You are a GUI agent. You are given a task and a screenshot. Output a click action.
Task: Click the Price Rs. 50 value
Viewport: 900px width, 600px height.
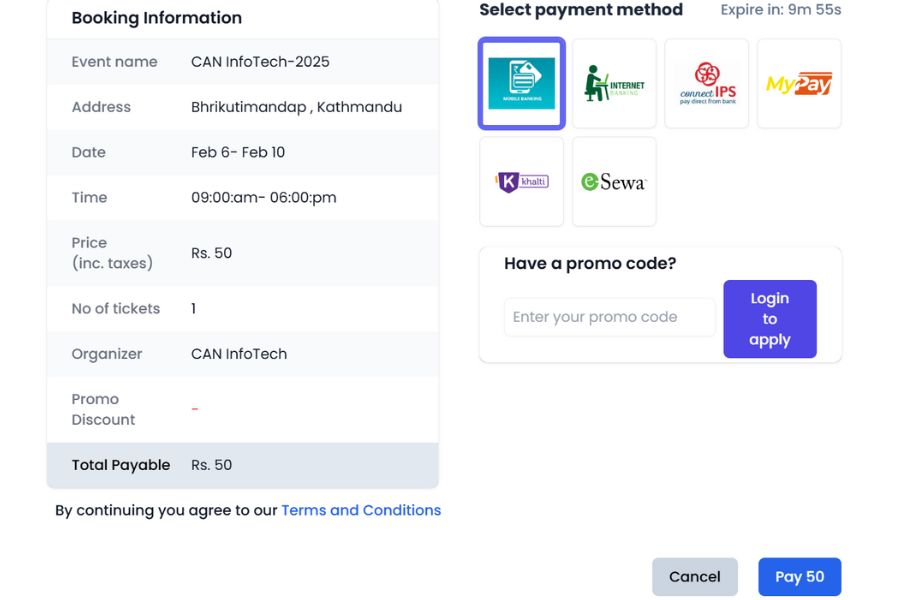pyautogui.click(x=211, y=253)
